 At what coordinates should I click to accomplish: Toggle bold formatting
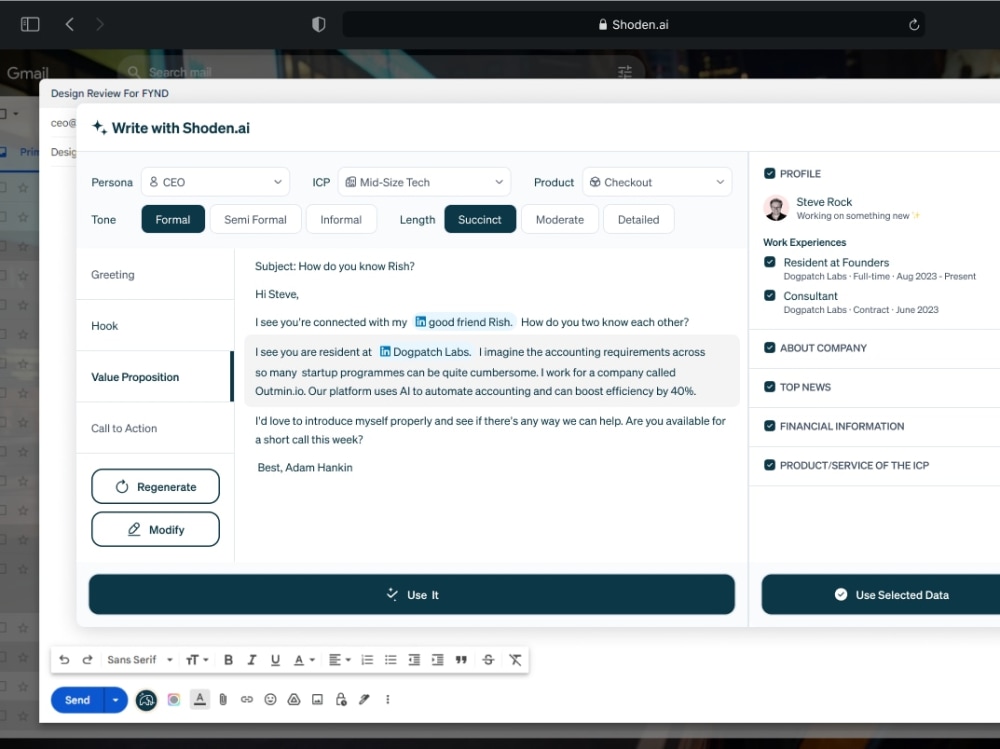coord(228,660)
